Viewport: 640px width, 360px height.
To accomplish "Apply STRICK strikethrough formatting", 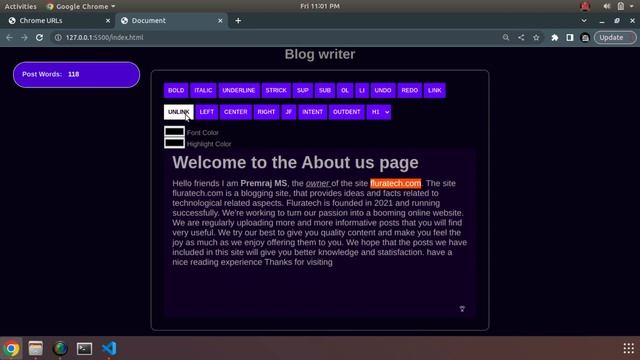I will (x=276, y=90).
